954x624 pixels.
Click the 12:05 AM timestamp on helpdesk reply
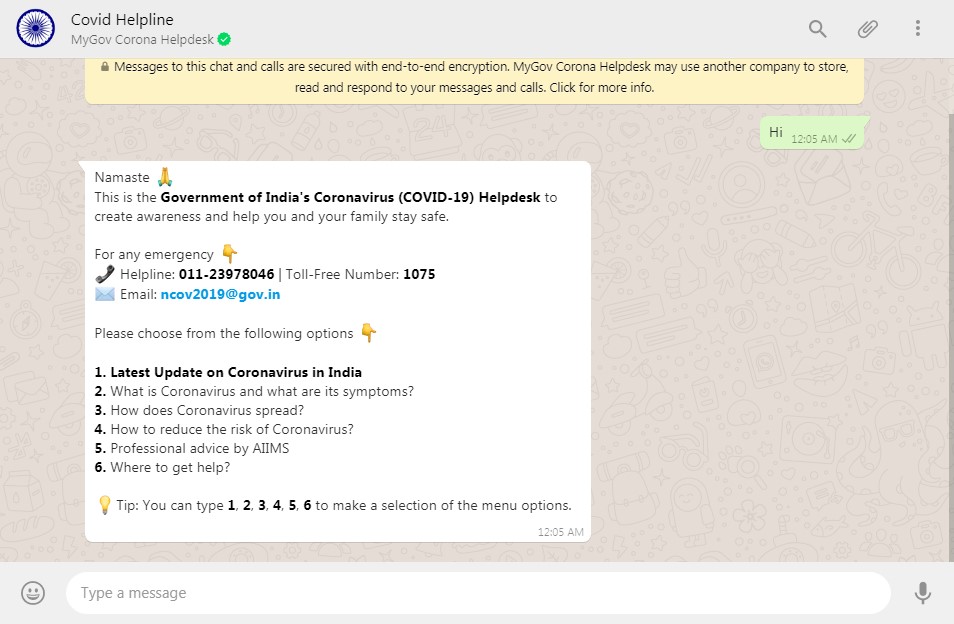[560, 532]
